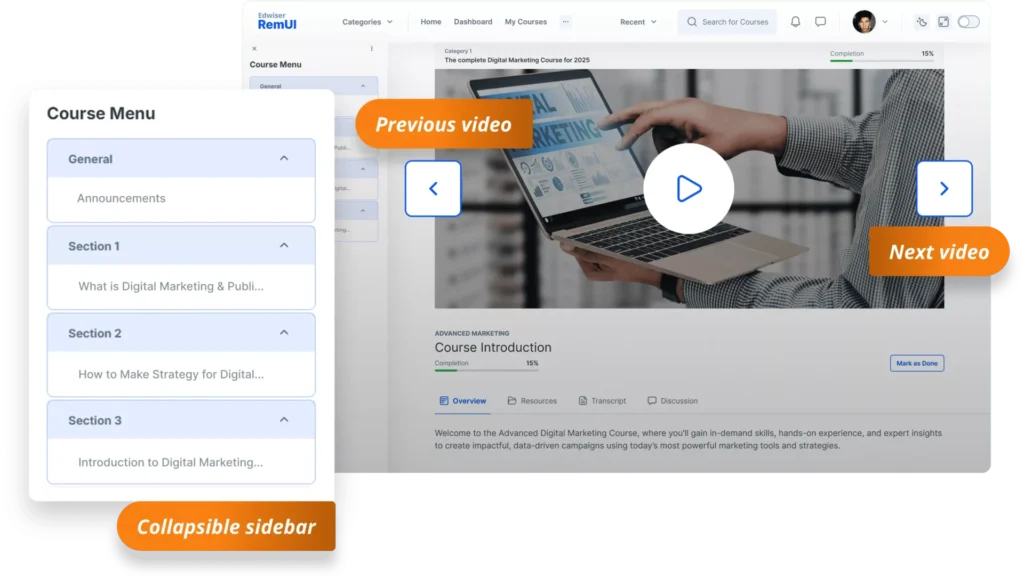Open the more menu ellipsis in navbar
Screen dimensions: 1024x579
(565, 22)
